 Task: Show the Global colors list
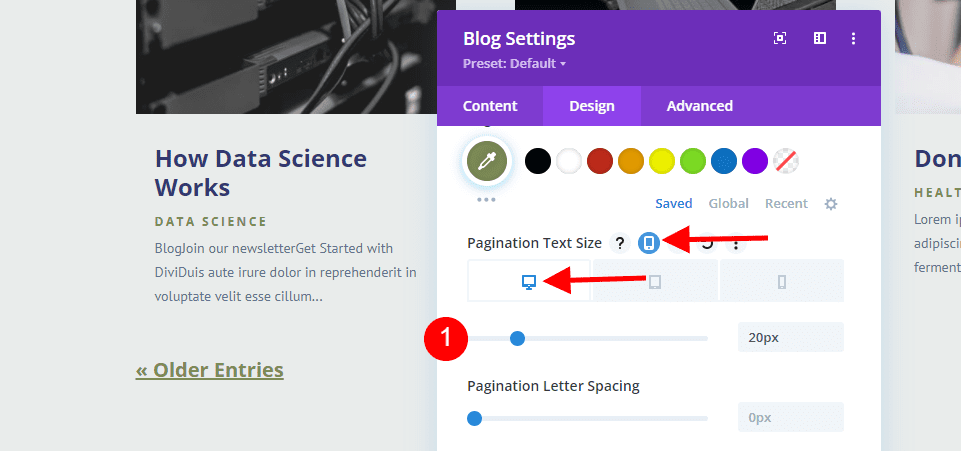(x=728, y=203)
